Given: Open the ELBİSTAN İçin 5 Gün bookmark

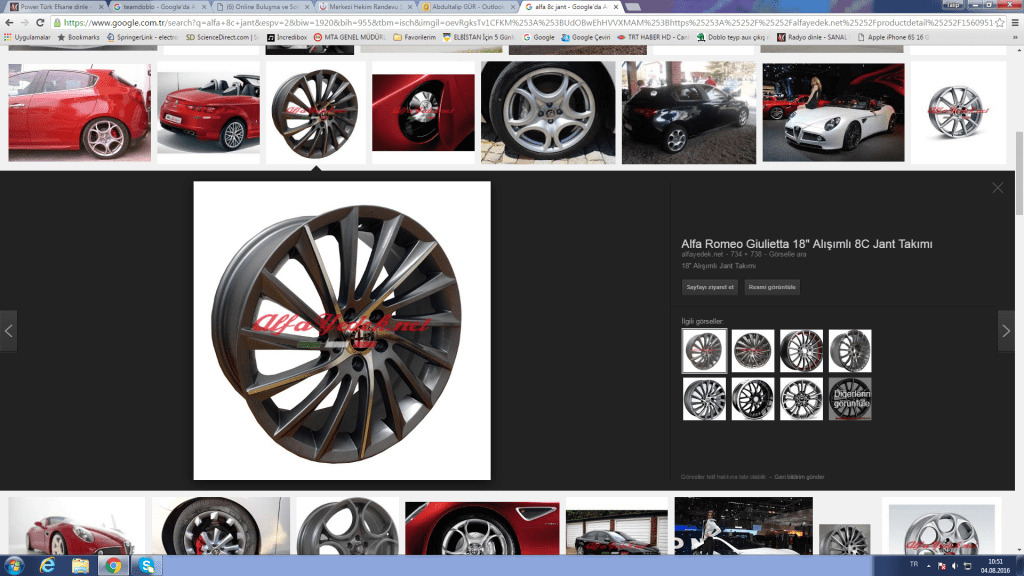Looking at the screenshot, I should pyautogui.click(x=479, y=37).
